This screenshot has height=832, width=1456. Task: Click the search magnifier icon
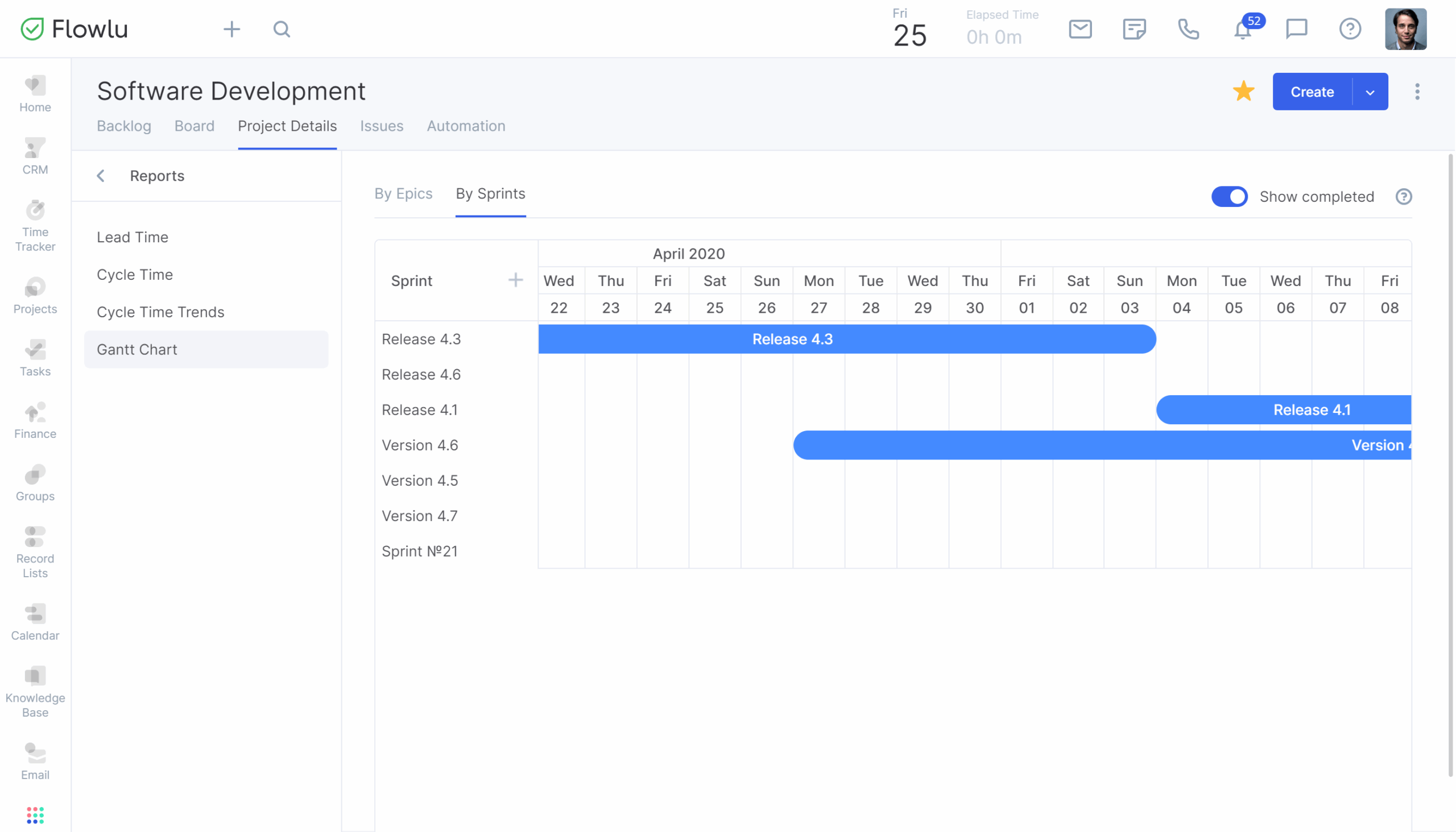tap(282, 29)
